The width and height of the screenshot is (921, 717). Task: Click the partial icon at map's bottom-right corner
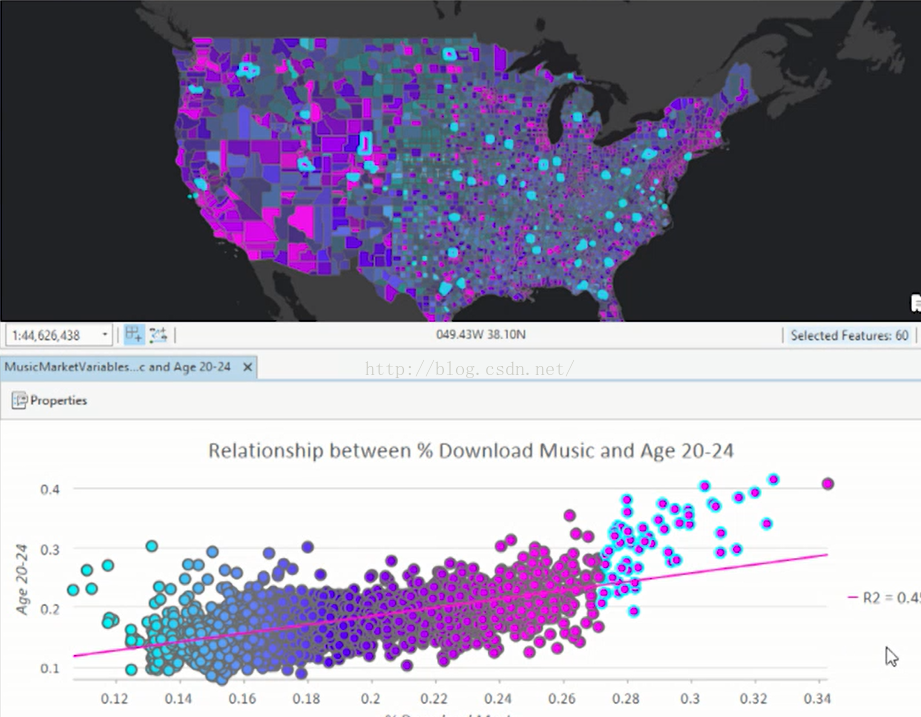pos(914,303)
